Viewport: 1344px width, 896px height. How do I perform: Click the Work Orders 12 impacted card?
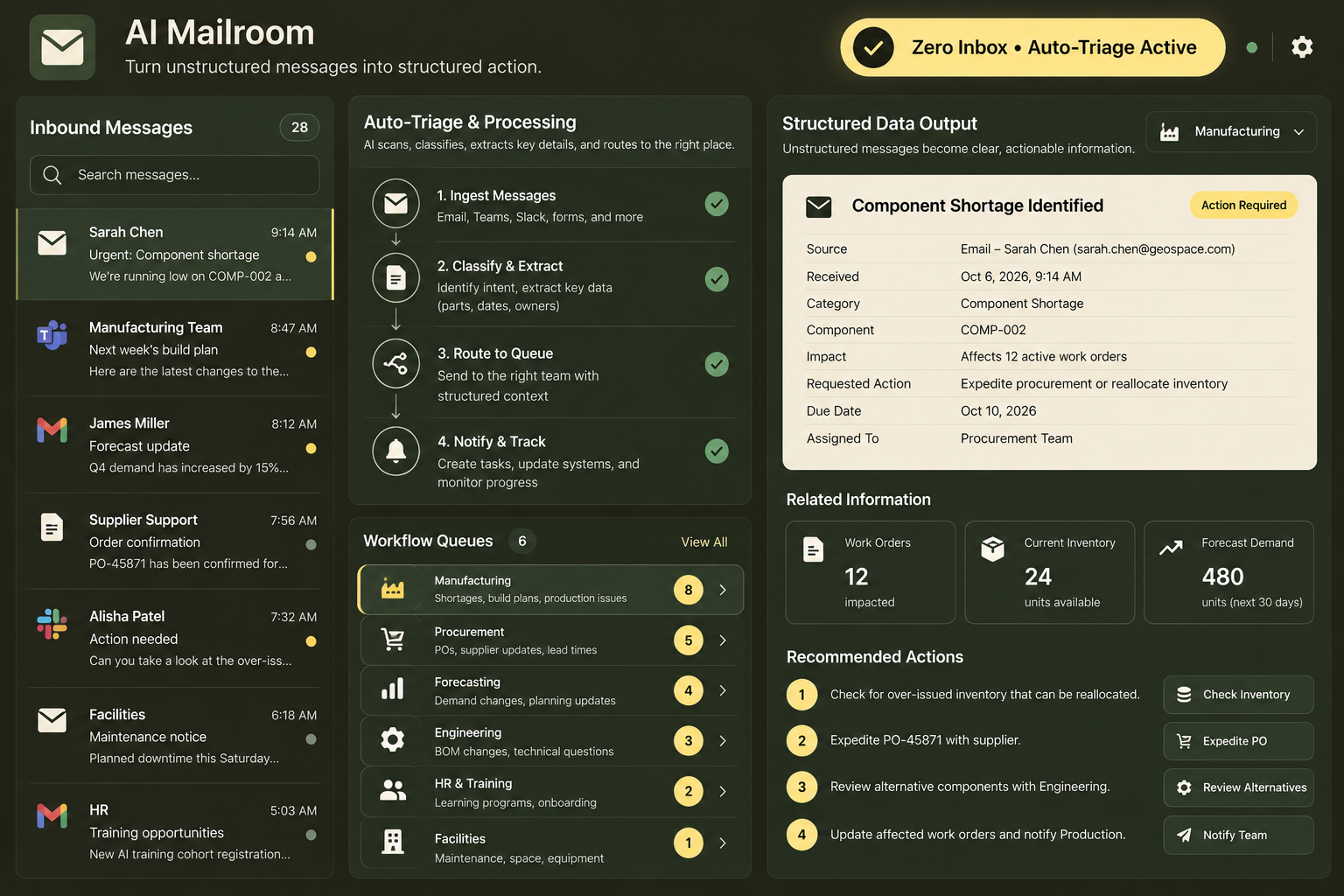[871, 572]
